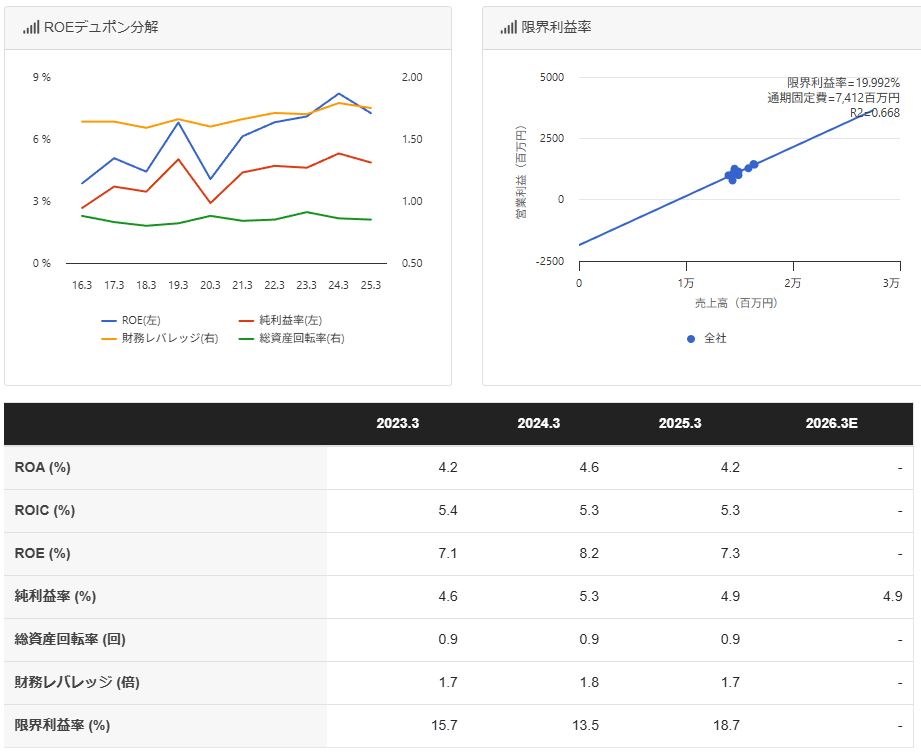Click the 2025.3 column header
This screenshot has height=752, width=921.
[679, 424]
